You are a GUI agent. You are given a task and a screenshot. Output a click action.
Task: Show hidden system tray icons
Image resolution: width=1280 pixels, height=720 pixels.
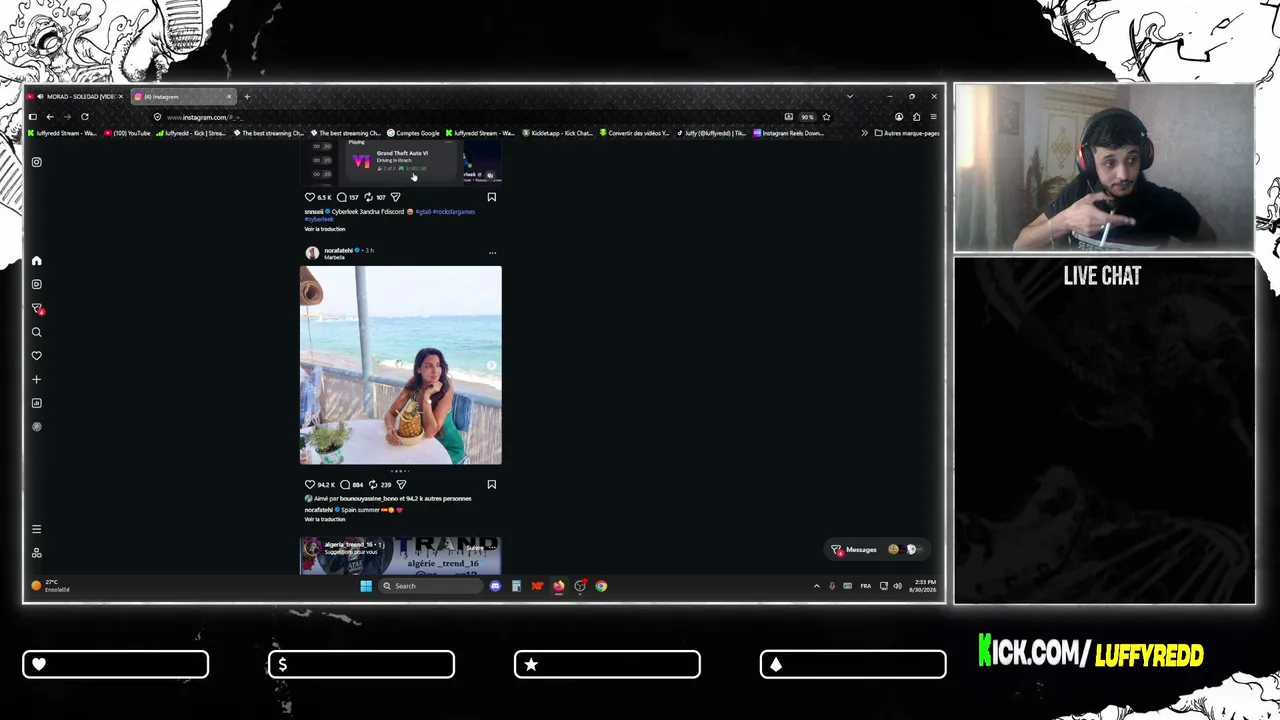tap(816, 586)
